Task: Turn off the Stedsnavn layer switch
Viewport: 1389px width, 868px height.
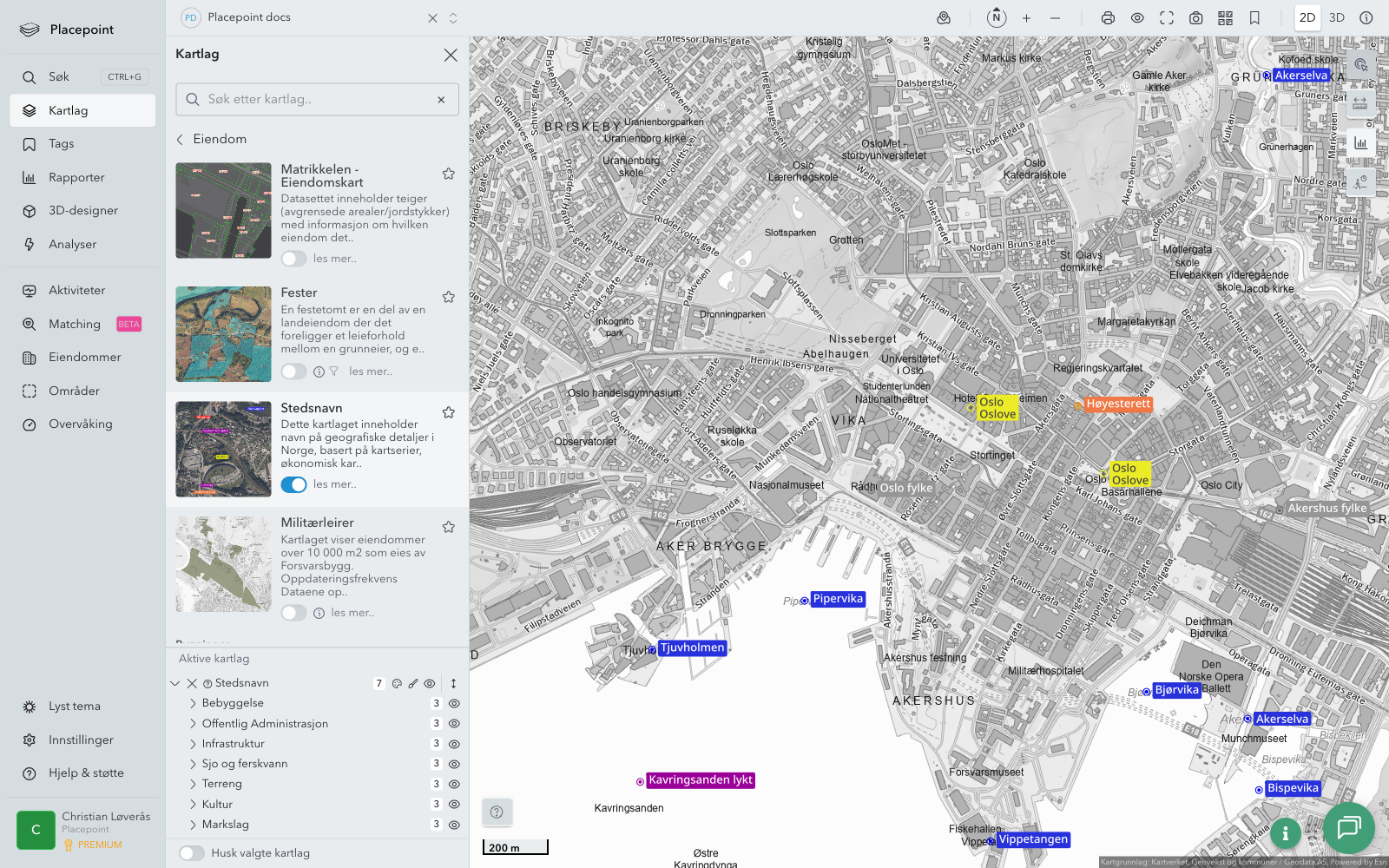Action: [x=293, y=484]
